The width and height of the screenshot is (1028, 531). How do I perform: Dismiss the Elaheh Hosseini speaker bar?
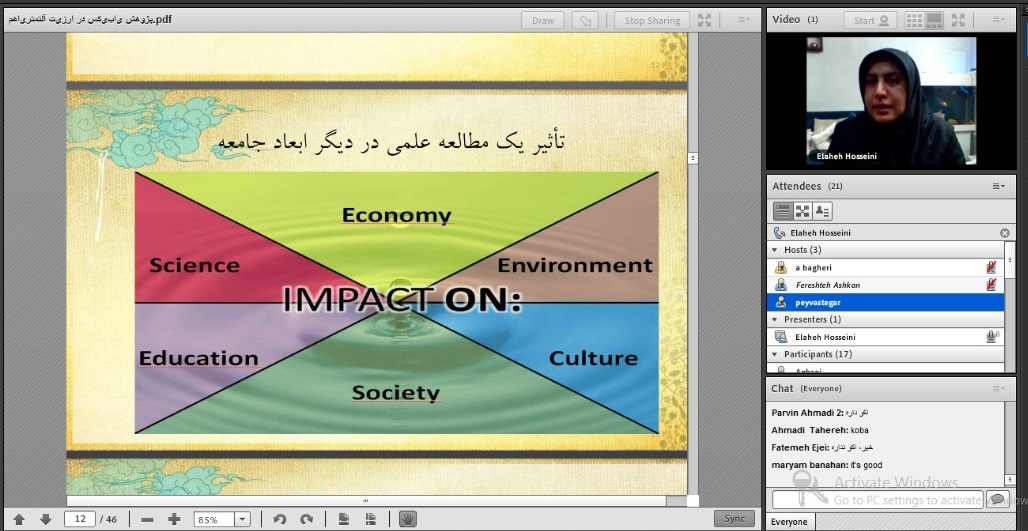coord(1004,233)
